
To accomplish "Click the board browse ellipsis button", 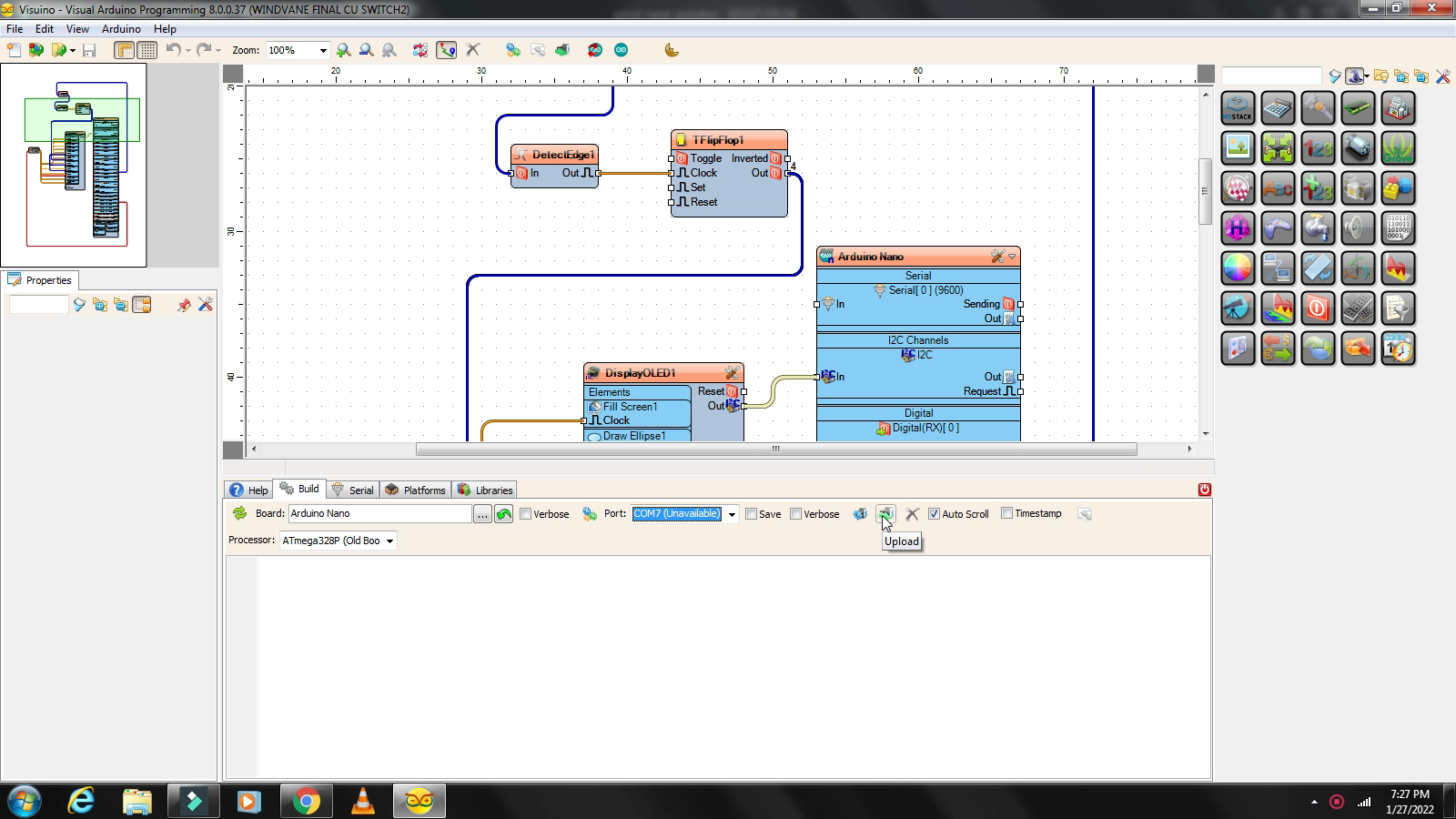I will 482,515.
